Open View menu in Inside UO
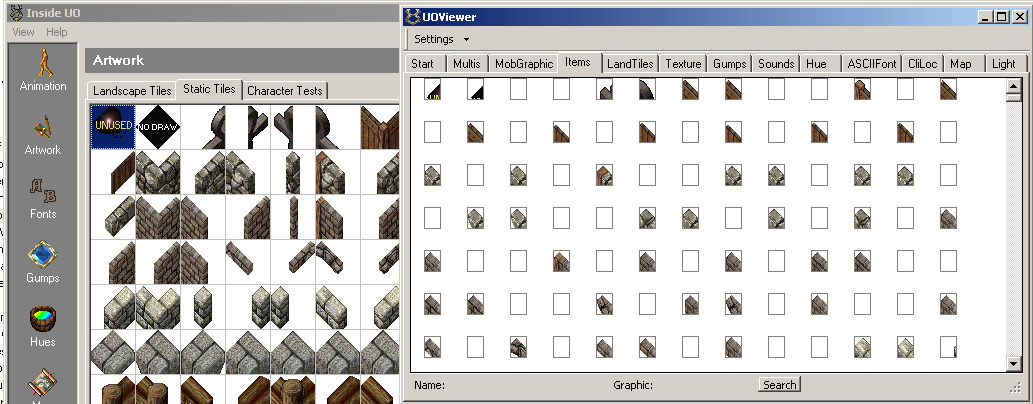Viewport: 1033px width, 404px height. coord(23,32)
